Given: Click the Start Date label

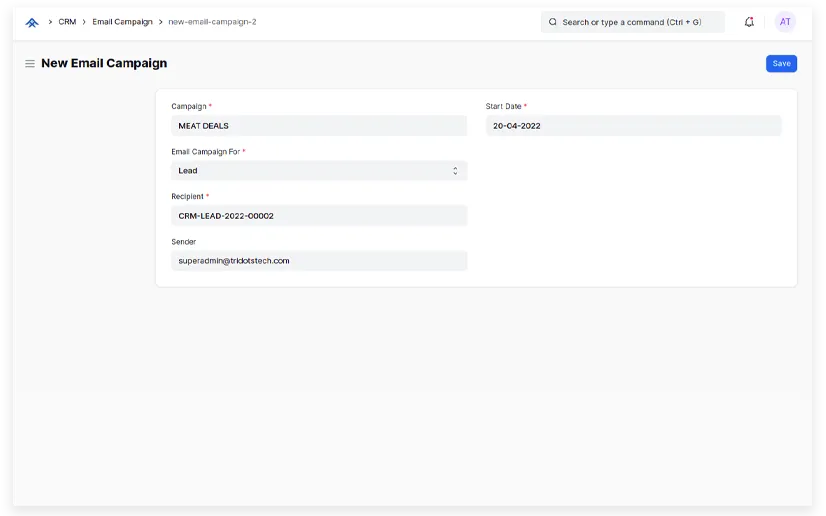Looking at the screenshot, I should coord(503,106).
